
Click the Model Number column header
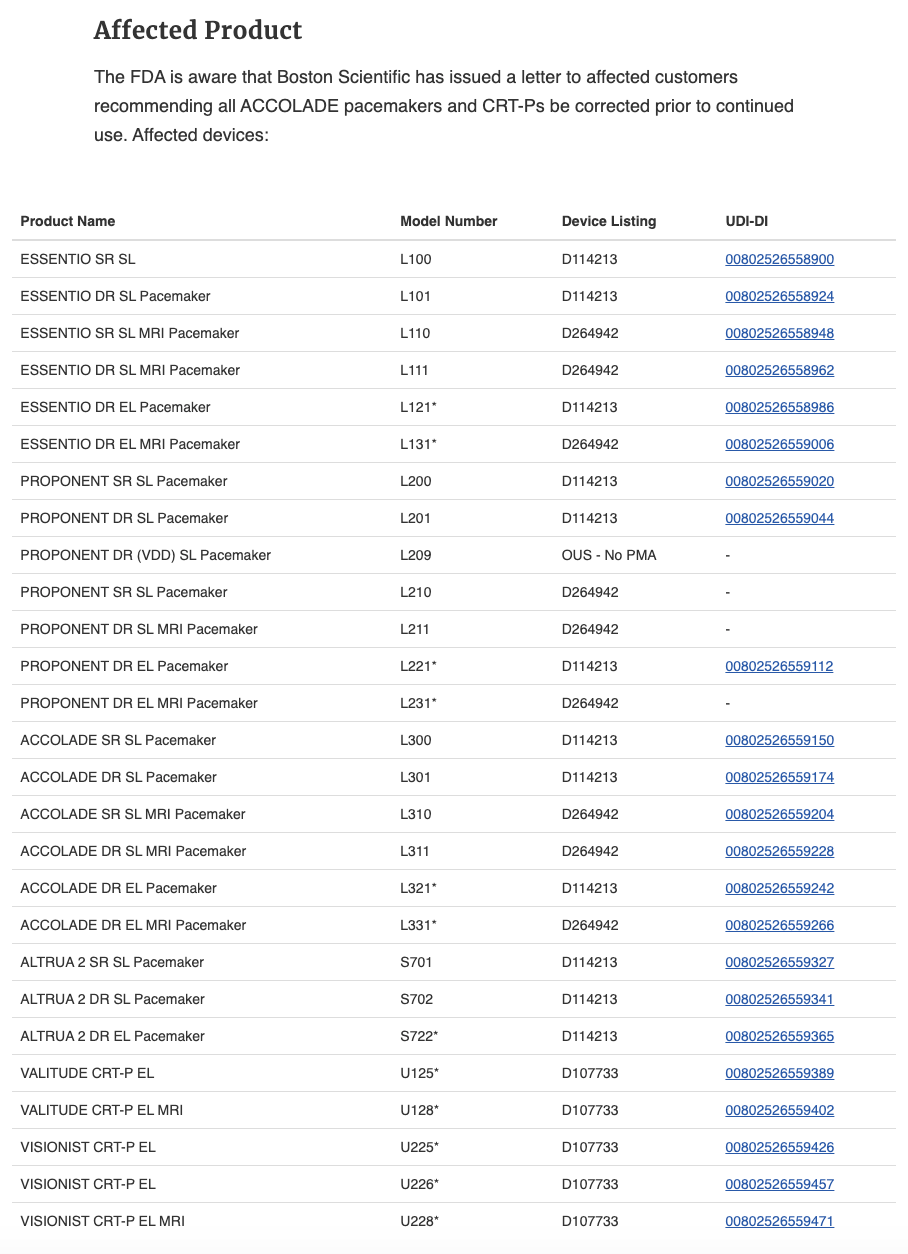coord(449,221)
